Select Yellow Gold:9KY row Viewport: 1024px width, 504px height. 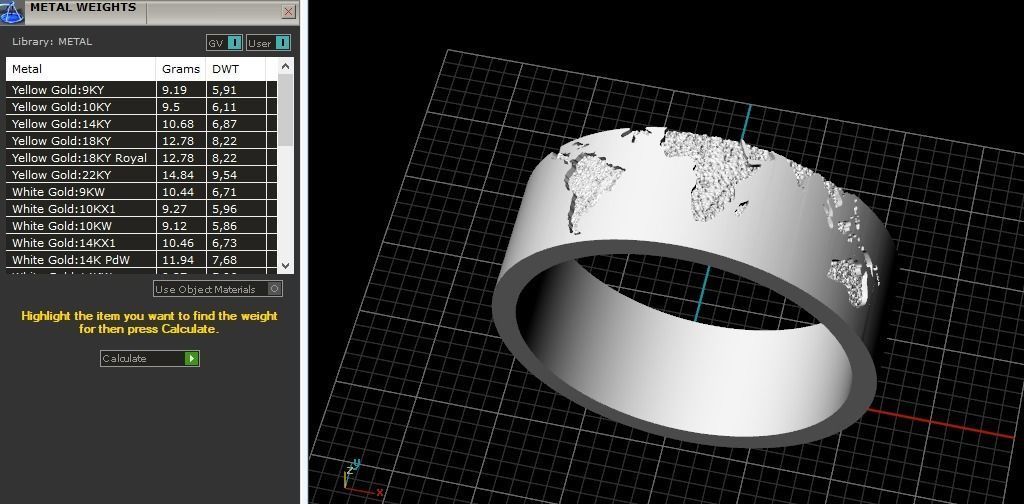point(142,90)
